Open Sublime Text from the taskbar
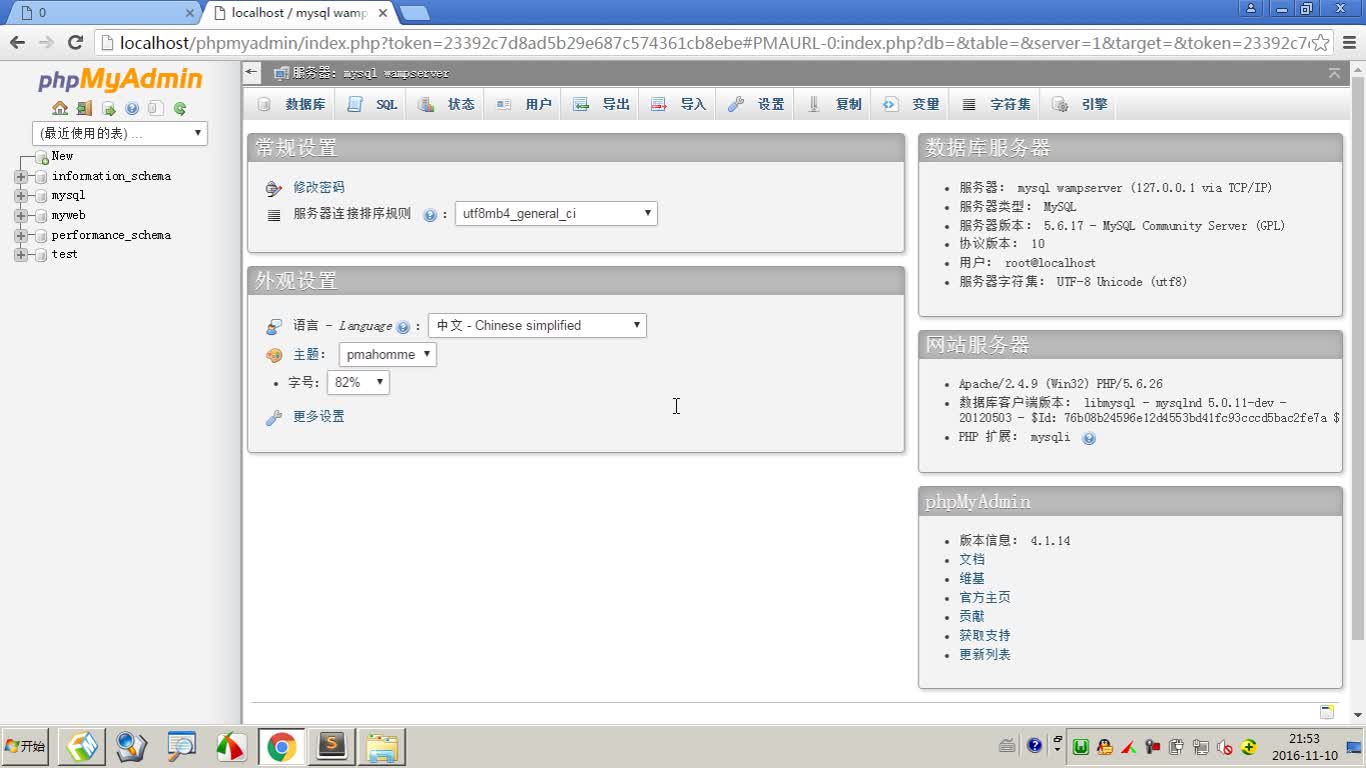The height and width of the screenshot is (768, 1366). tap(332, 747)
